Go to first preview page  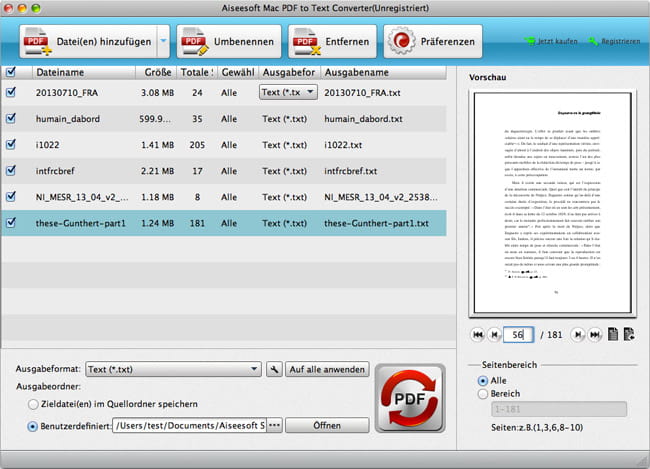tap(478, 335)
